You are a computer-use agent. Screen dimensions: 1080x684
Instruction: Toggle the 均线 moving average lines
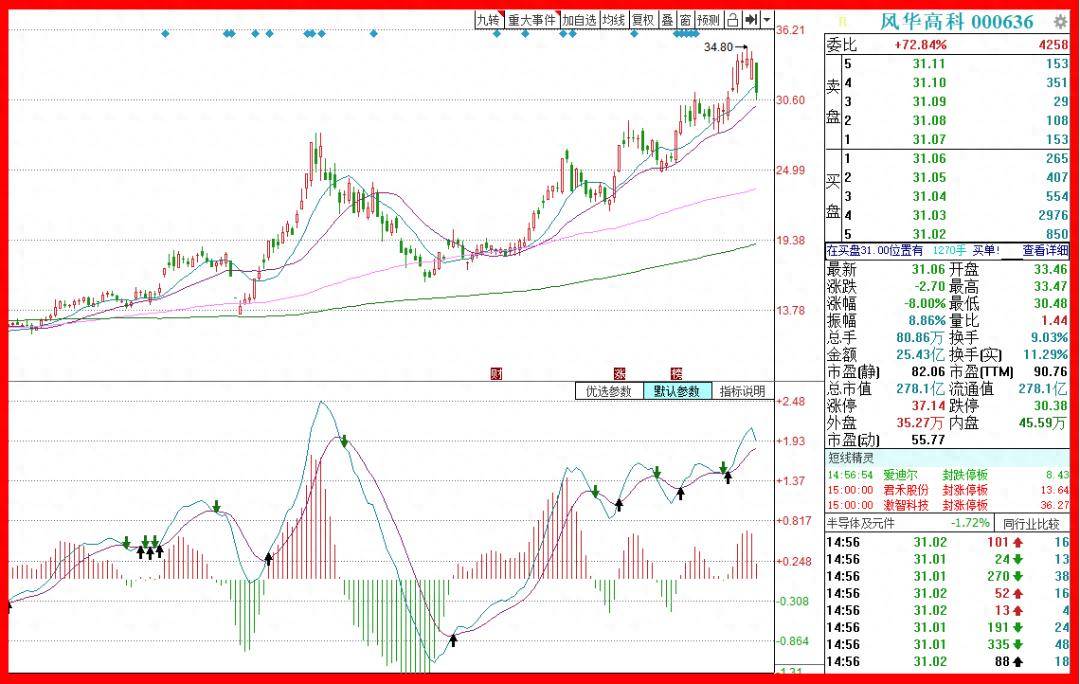pos(614,20)
